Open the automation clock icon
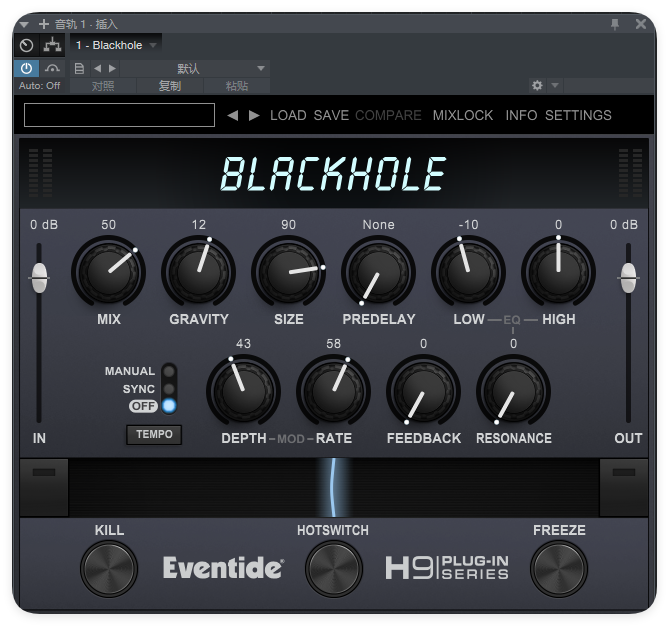 [26, 45]
